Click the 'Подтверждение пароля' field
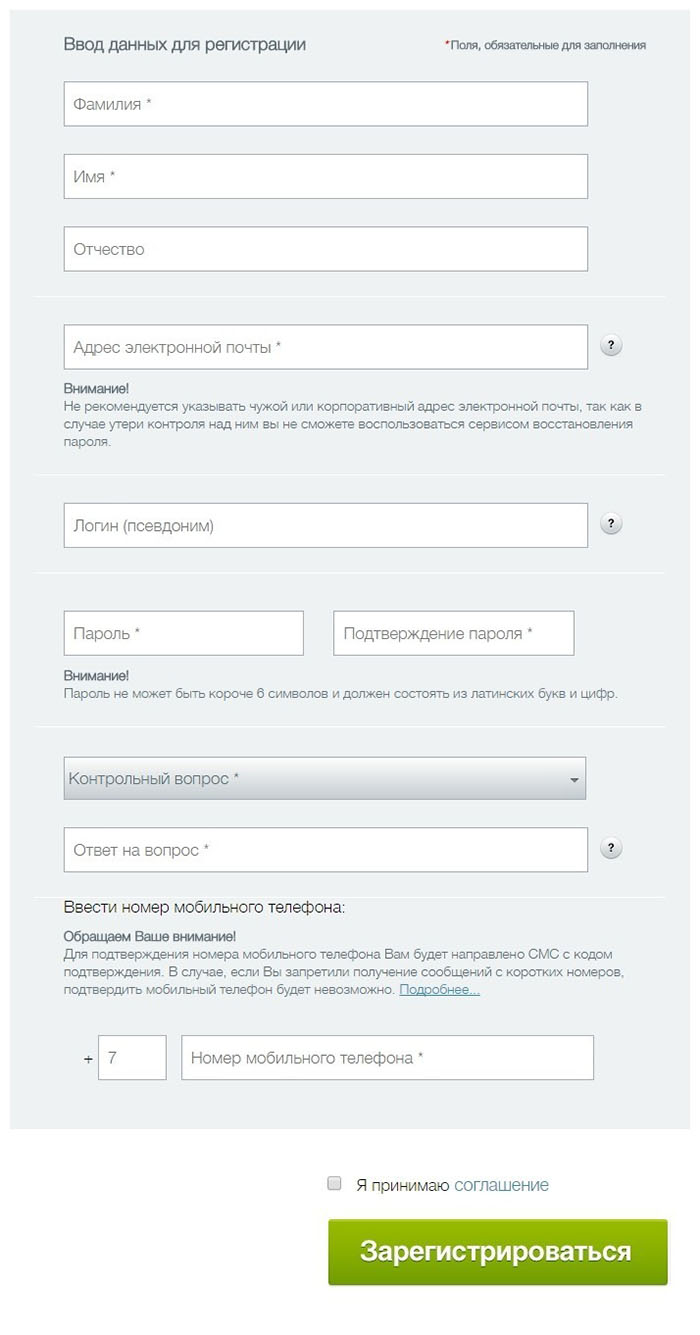 tap(454, 633)
